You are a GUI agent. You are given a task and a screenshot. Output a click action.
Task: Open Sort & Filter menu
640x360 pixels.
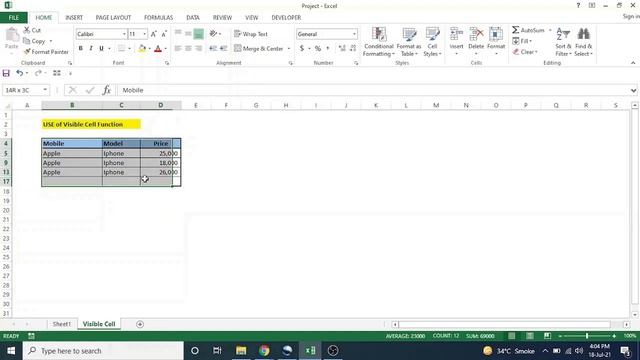(563, 42)
